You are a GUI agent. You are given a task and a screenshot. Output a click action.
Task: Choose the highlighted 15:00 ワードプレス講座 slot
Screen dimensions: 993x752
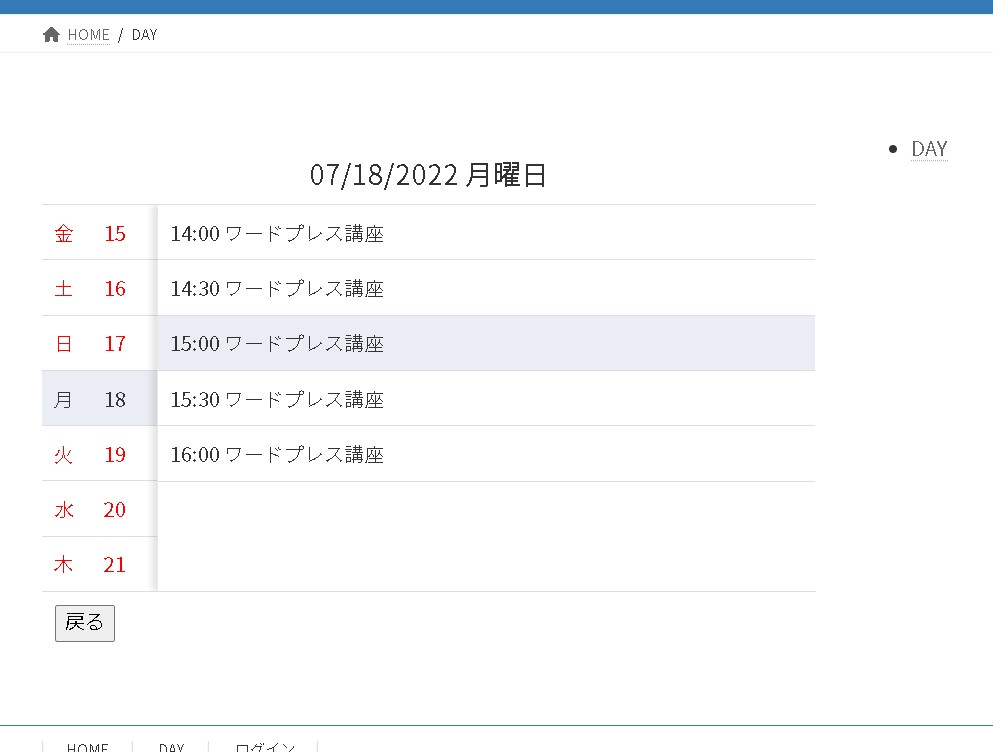(x=277, y=344)
